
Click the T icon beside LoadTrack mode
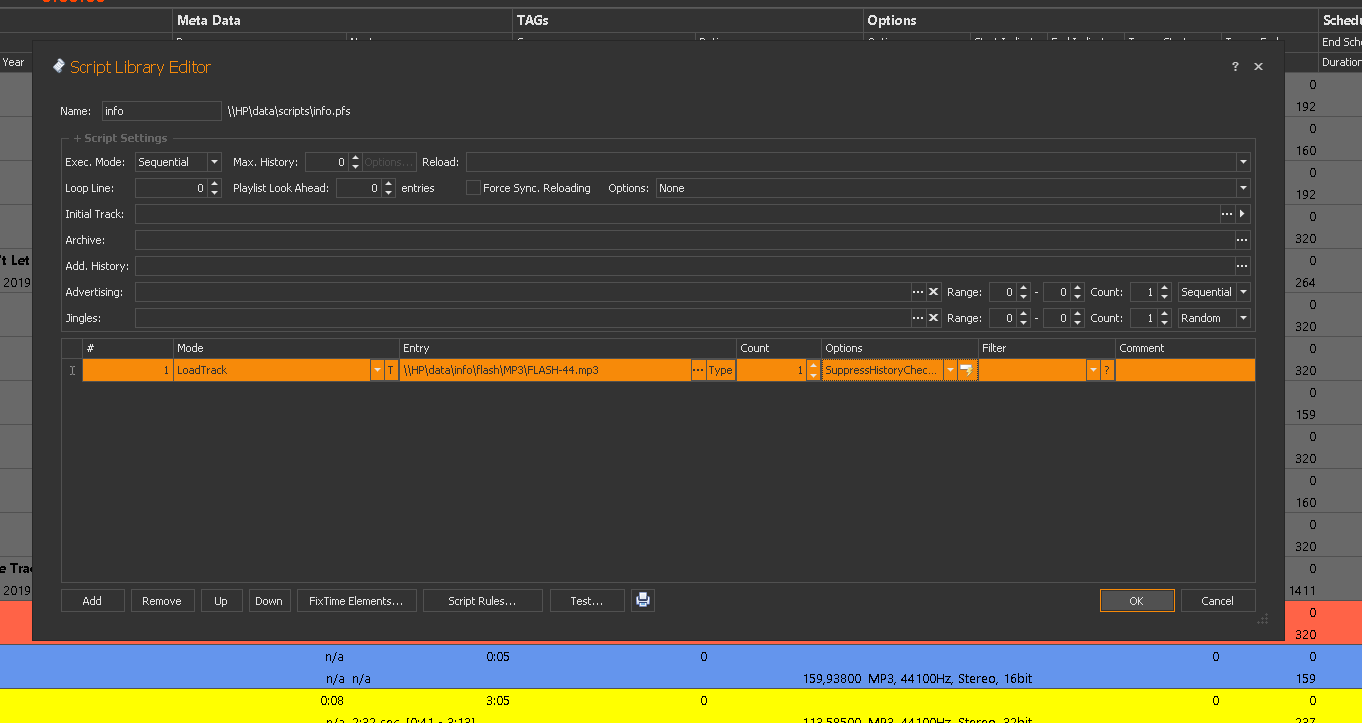tap(390, 370)
